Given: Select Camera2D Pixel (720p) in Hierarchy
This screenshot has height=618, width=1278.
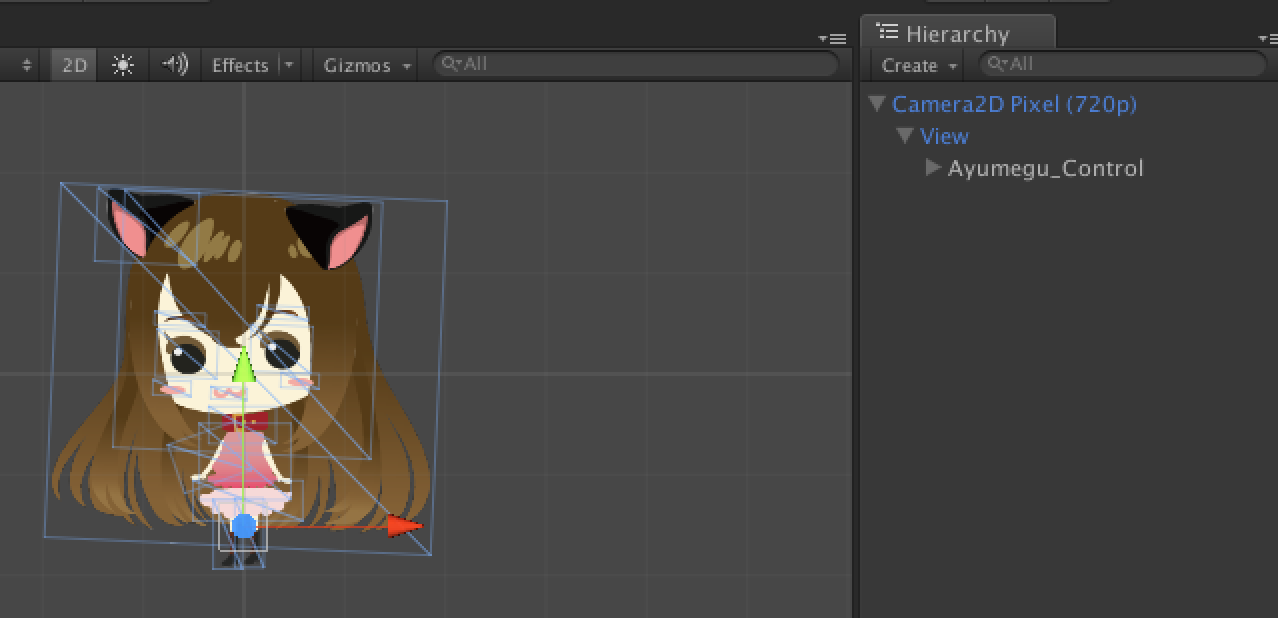Looking at the screenshot, I should coord(1014,104).
